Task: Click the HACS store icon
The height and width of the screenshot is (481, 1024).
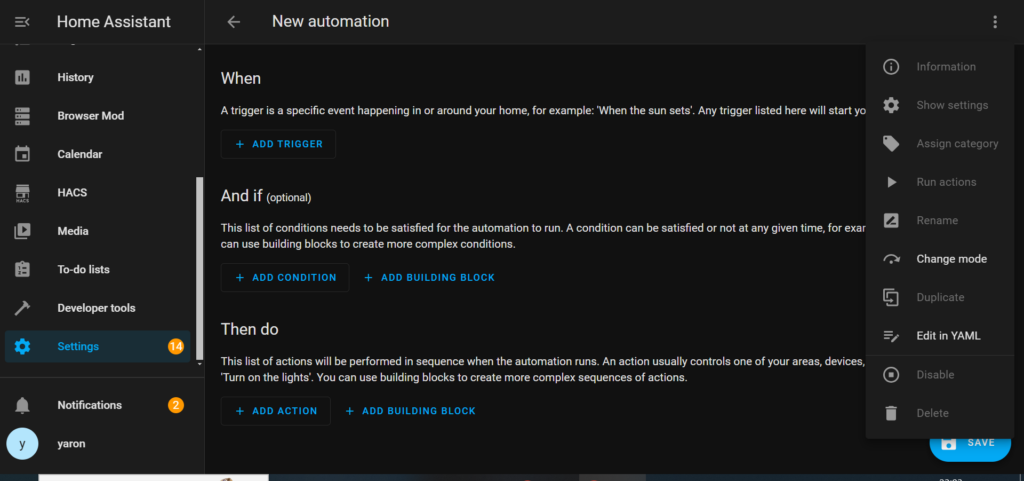Action: (x=22, y=193)
